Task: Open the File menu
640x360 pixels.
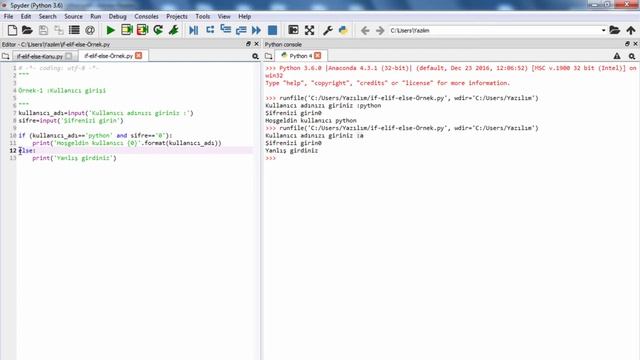Action: click(x=8, y=16)
